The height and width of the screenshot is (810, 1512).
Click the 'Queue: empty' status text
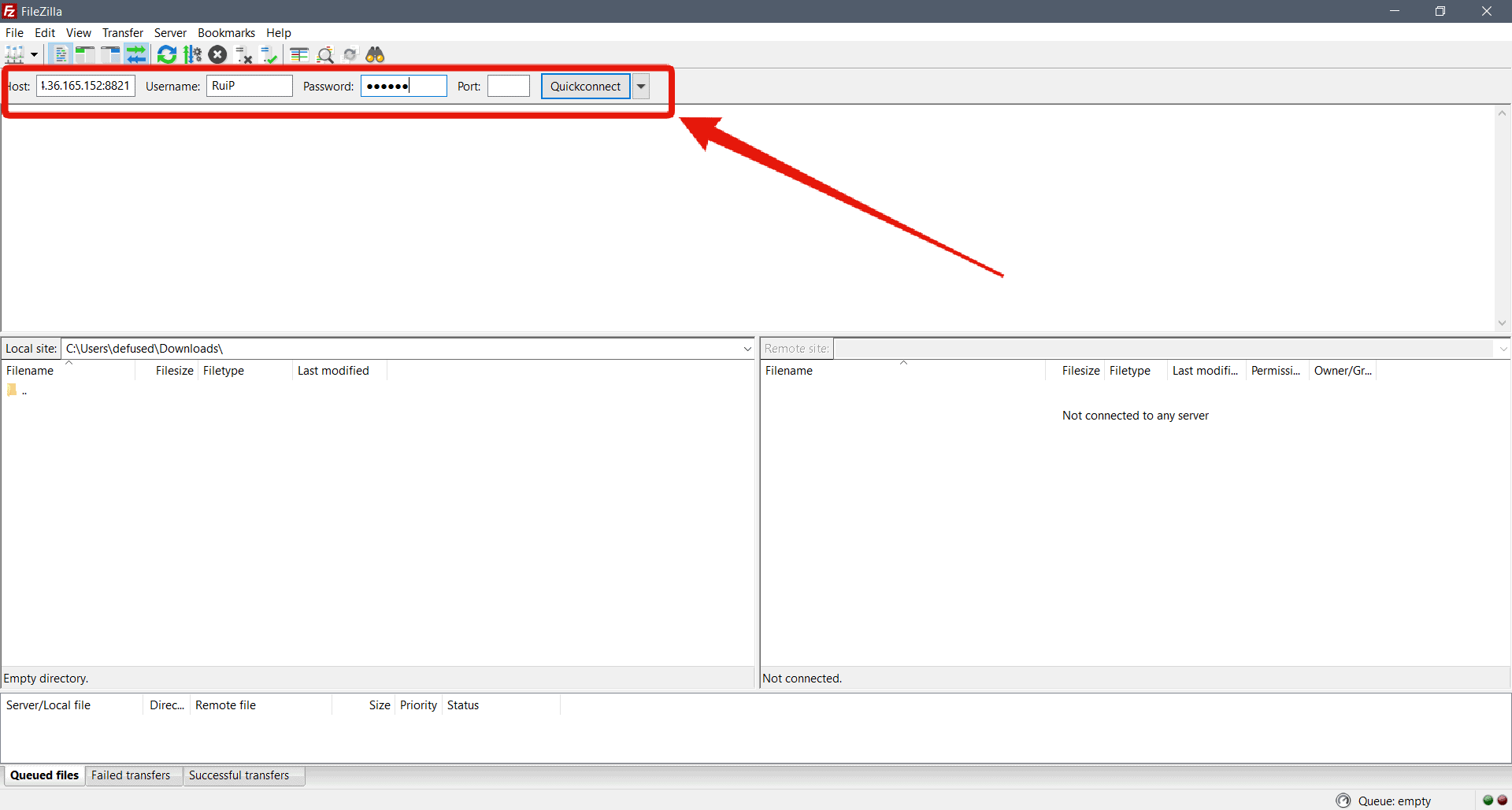click(1394, 801)
